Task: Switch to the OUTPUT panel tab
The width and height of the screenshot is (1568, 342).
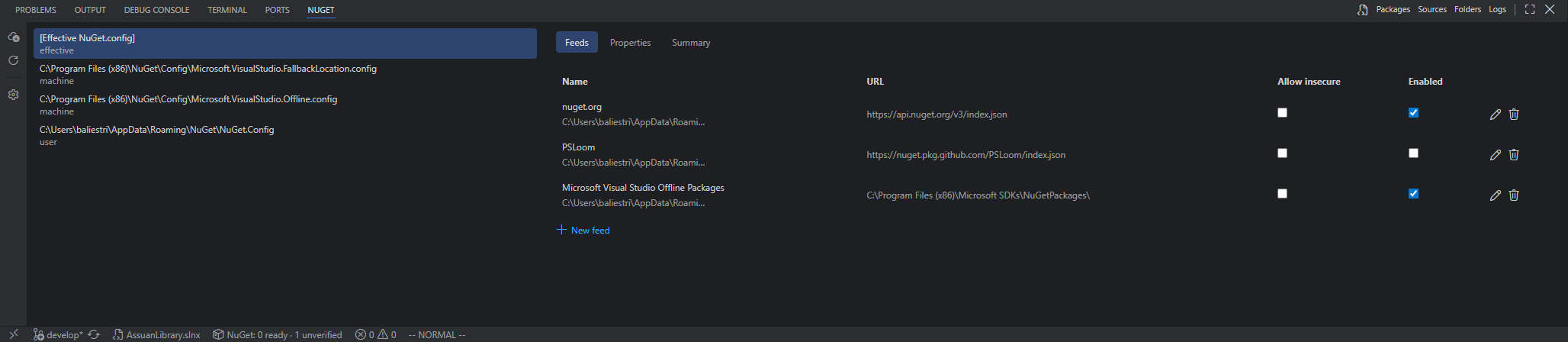Action: pyautogui.click(x=90, y=10)
